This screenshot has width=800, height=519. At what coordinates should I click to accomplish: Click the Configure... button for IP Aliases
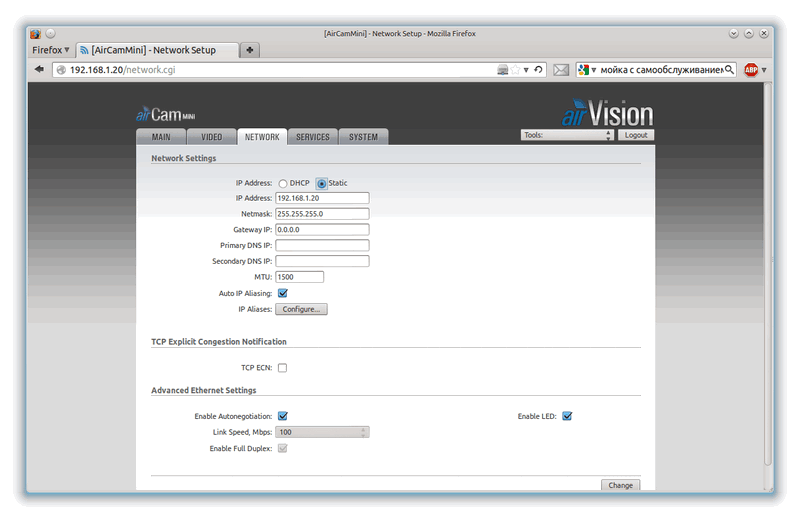301,309
